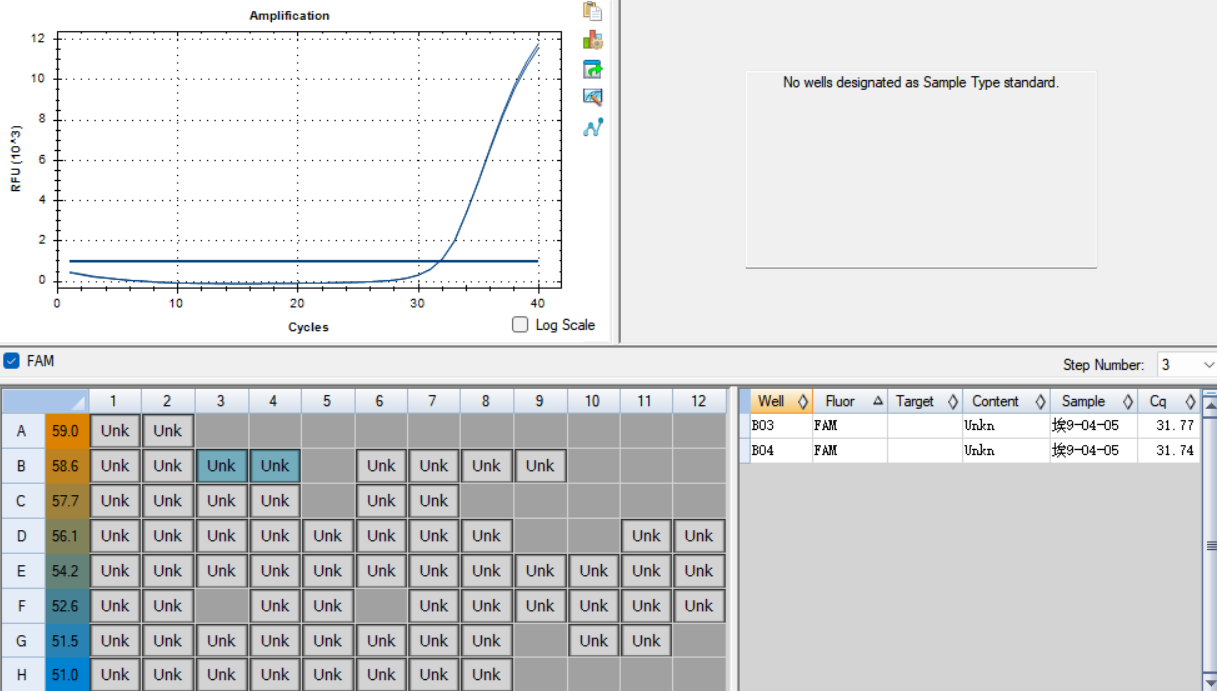The image size is (1217, 691).
Task: Sort by the Fluor column header
Action: [850, 401]
